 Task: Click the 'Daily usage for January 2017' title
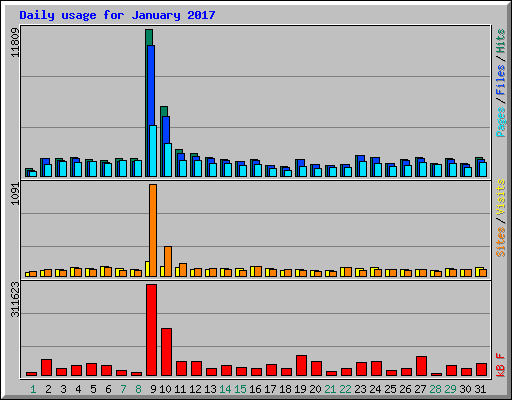(x=117, y=15)
